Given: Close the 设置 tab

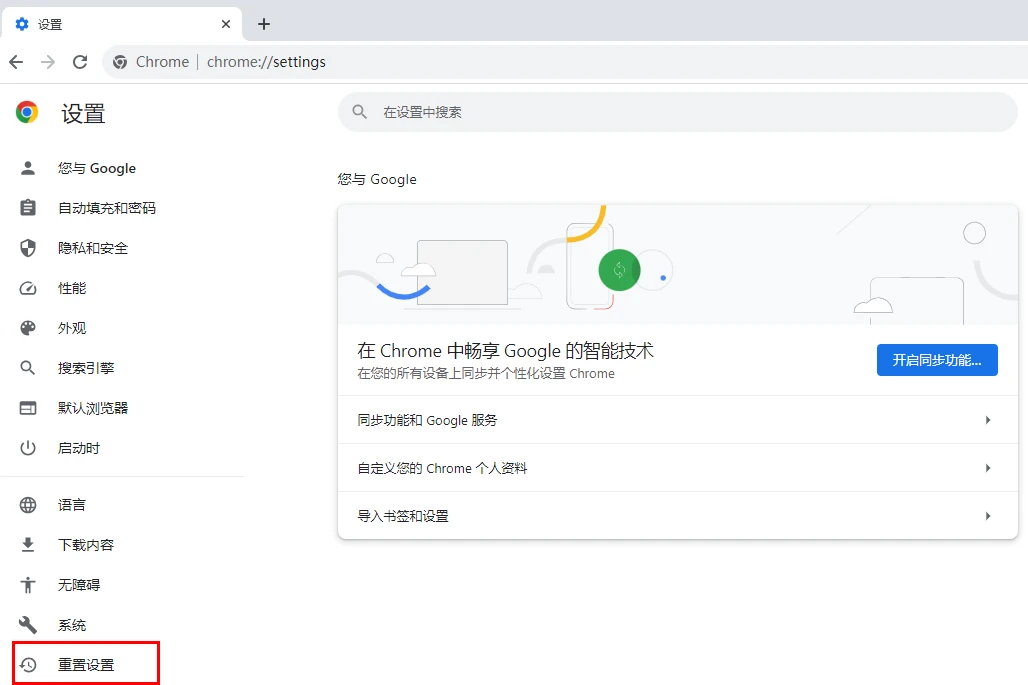Looking at the screenshot, I should pyautogui.click(x=226, y=24).
